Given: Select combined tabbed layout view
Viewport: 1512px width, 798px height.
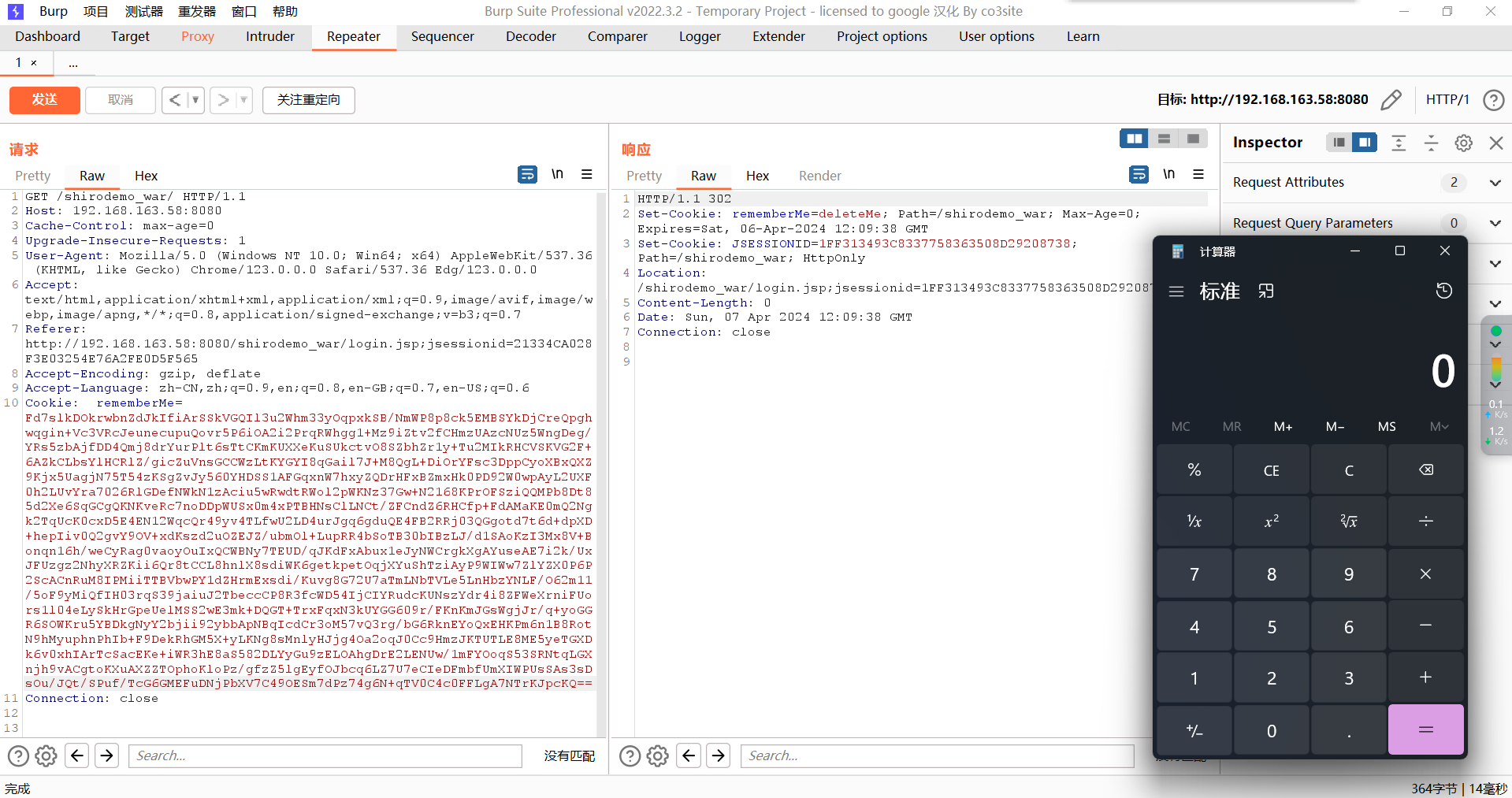Looking at the screenshot, I should (1193, 139).
